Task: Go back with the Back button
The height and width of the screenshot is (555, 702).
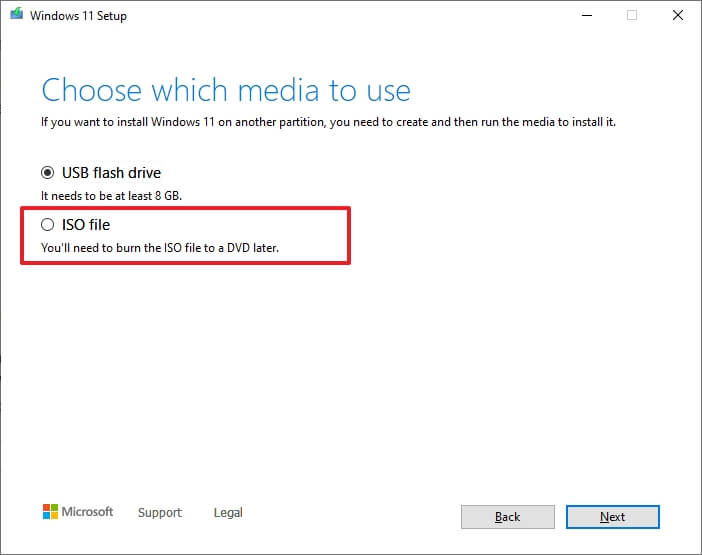Action: [507, 517]
